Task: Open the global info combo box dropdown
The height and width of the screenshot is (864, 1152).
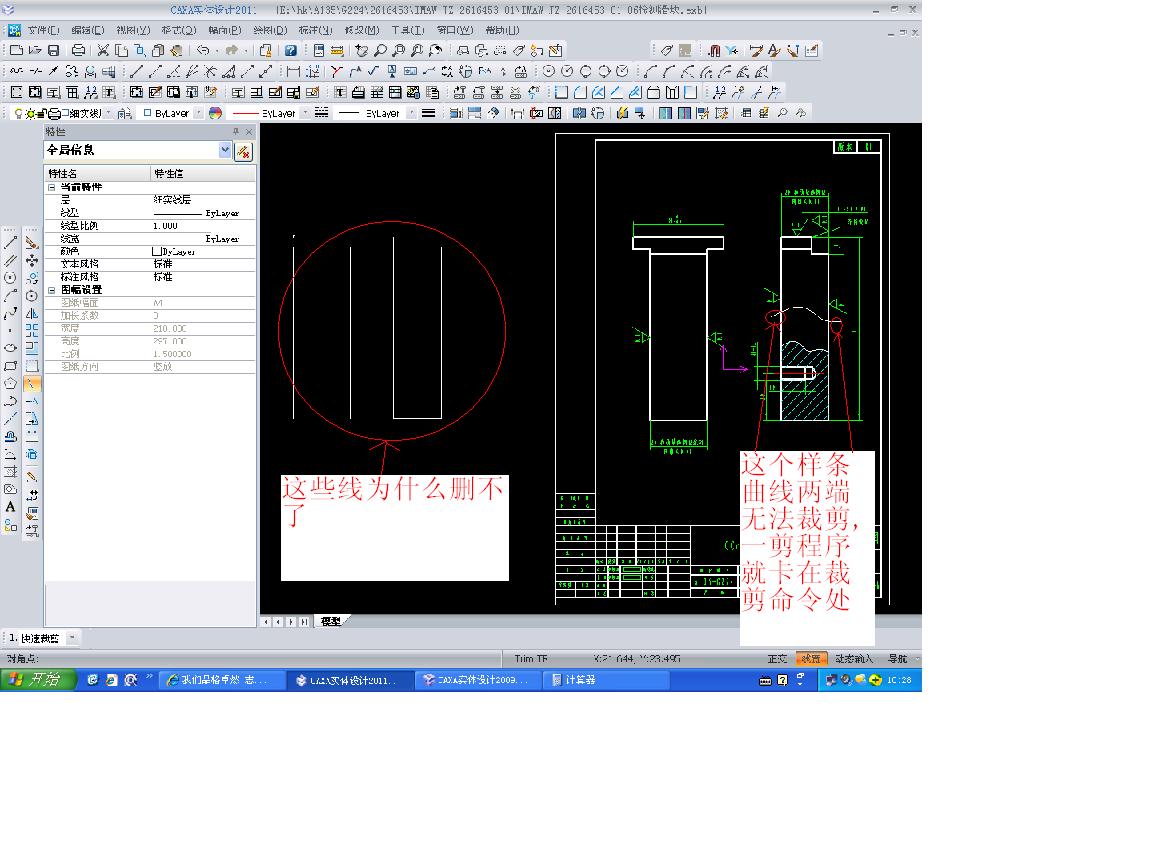Action: (225, 150)
